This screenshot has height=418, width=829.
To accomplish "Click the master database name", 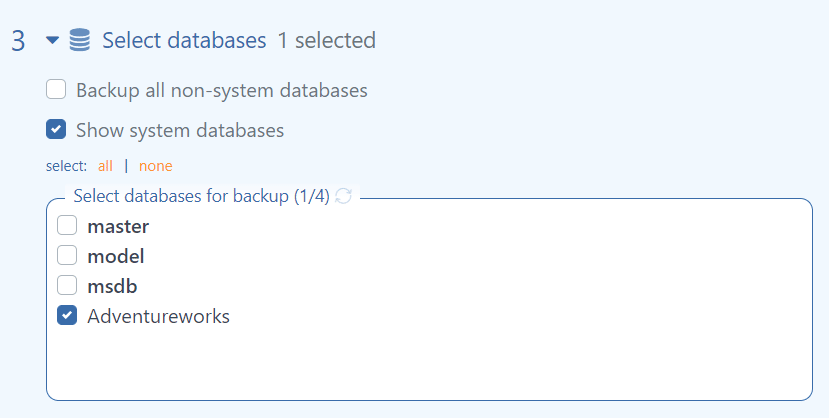I will tap(118, 226).
